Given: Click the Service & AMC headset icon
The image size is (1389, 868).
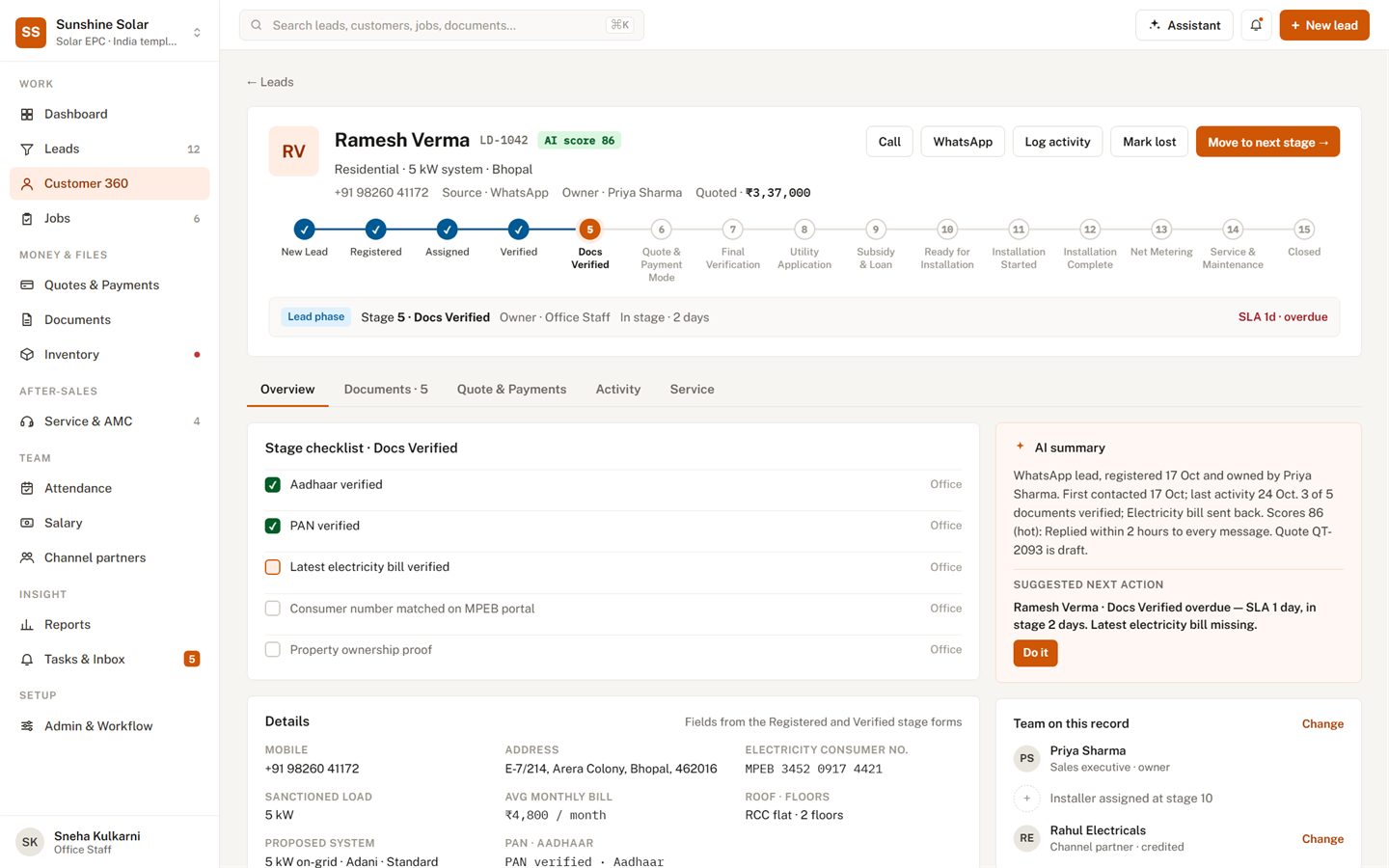Looking at the screenshot, I should tap(27, 421).
